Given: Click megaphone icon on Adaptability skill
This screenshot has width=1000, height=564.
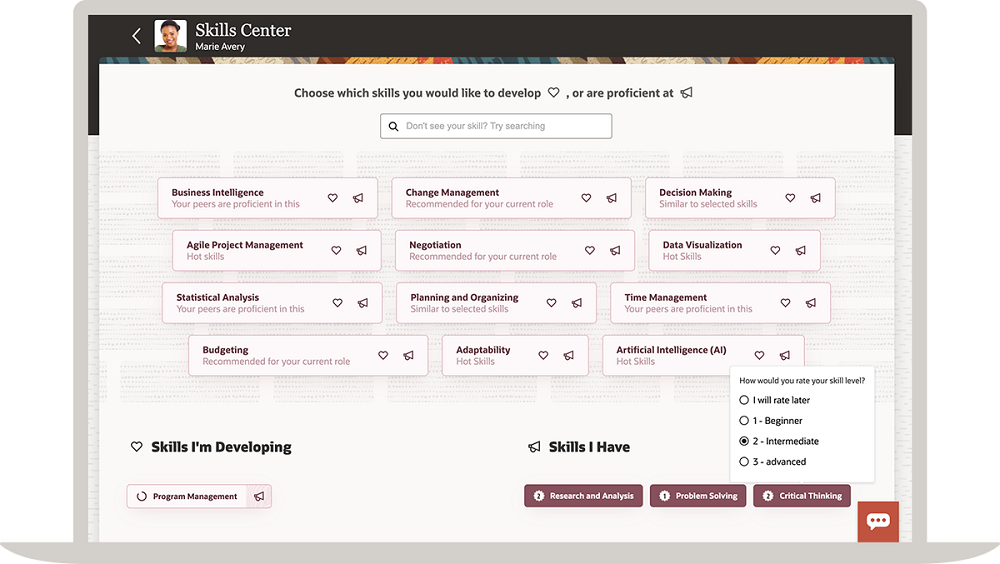Looking at the screenshot, I should click(569, 355).
